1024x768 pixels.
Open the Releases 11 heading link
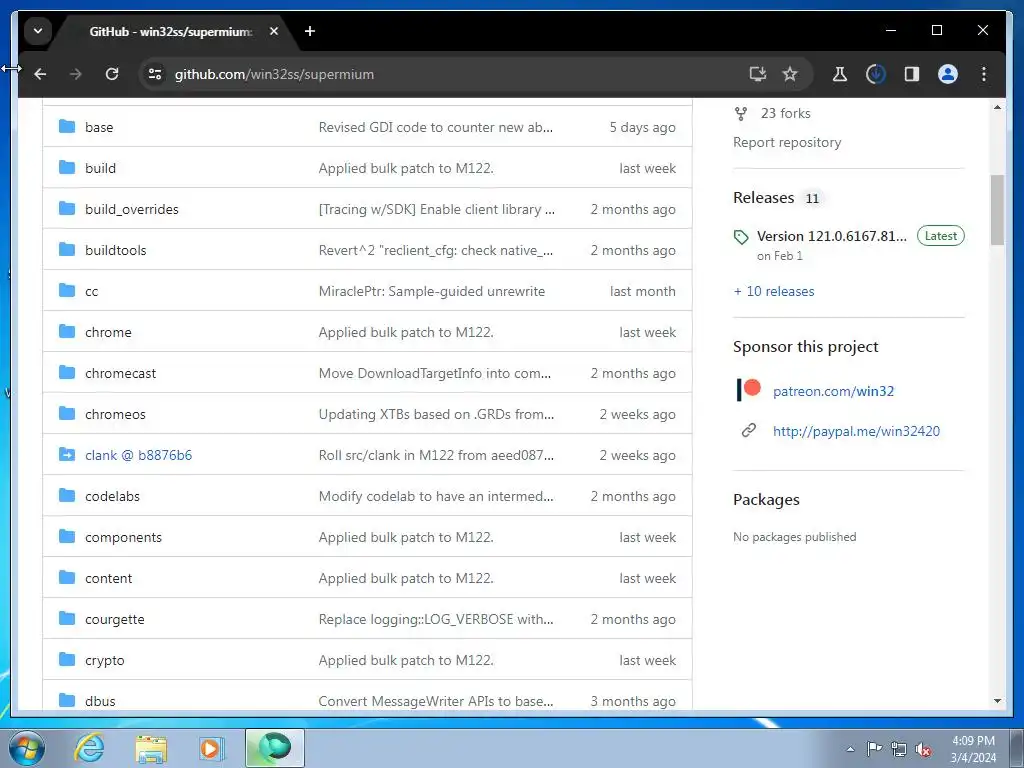(777, 198)
